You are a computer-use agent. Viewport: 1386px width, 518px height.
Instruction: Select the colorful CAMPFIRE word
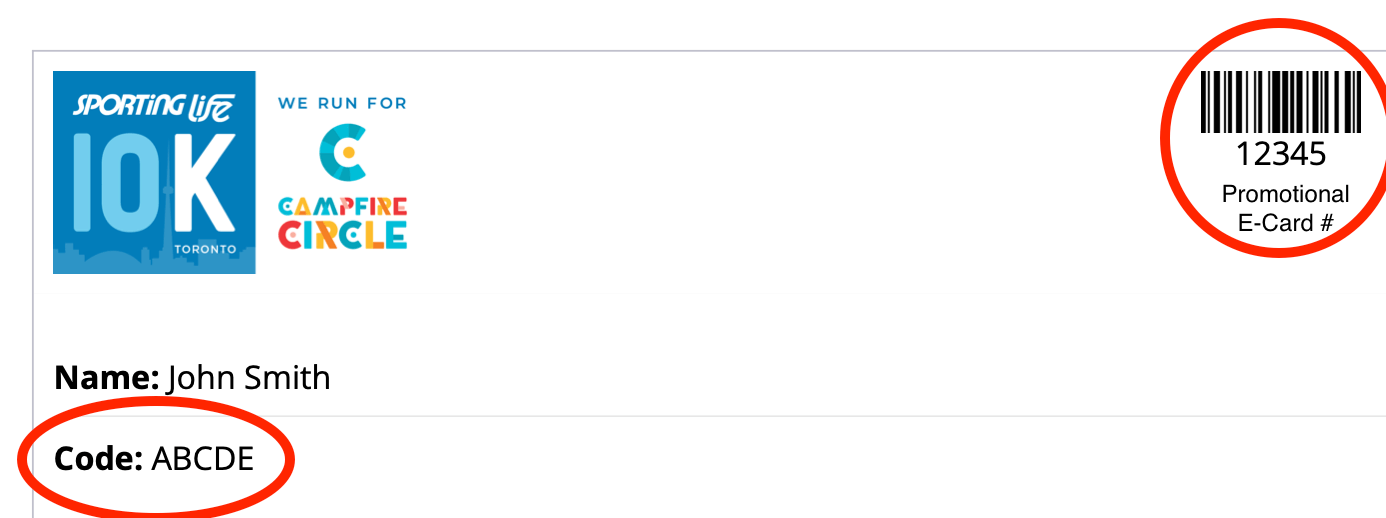[x=342, y=207]
